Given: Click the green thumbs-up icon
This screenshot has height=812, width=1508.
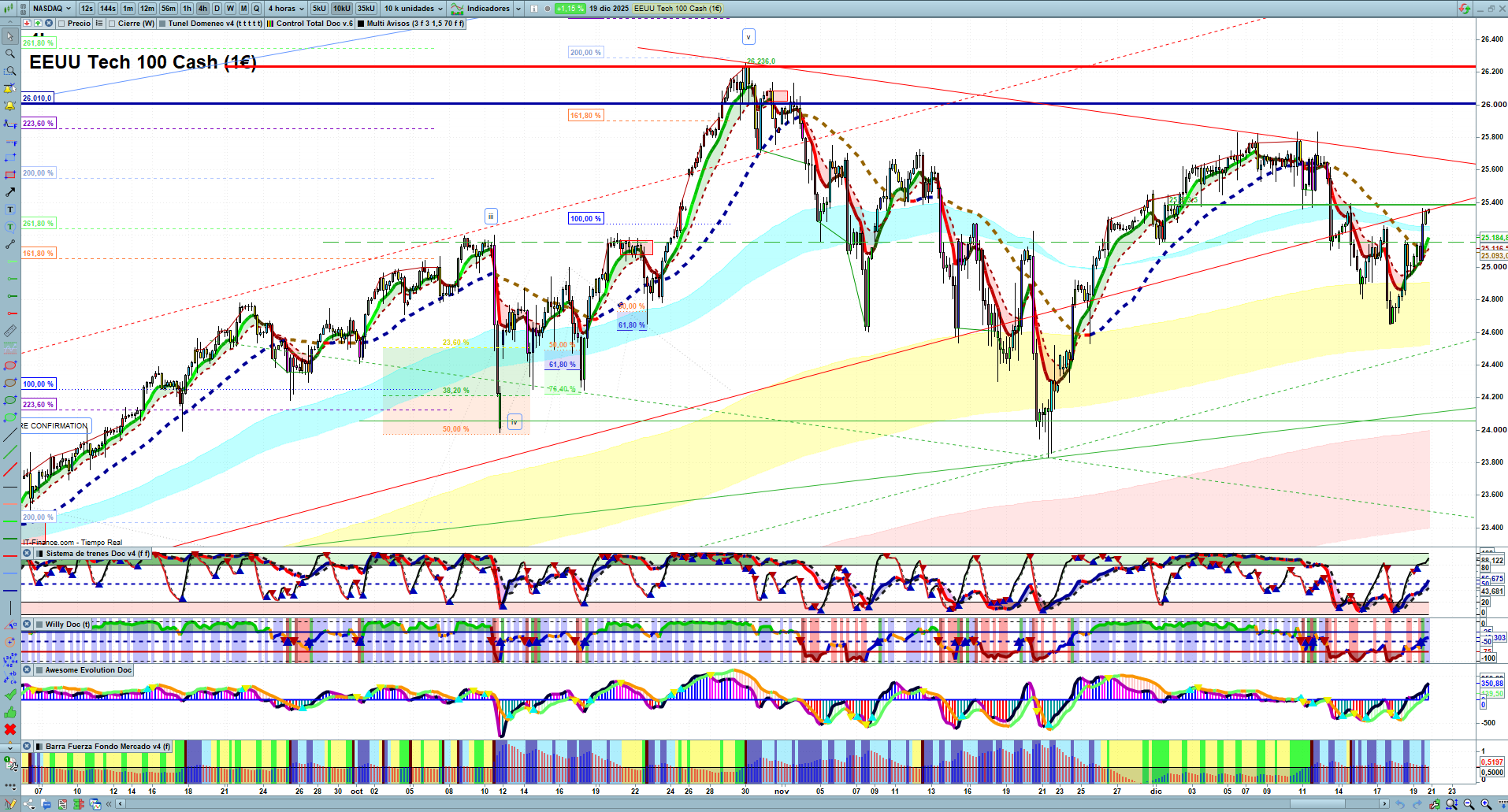Looking at the screenshot, I should [x=10, y=712].
